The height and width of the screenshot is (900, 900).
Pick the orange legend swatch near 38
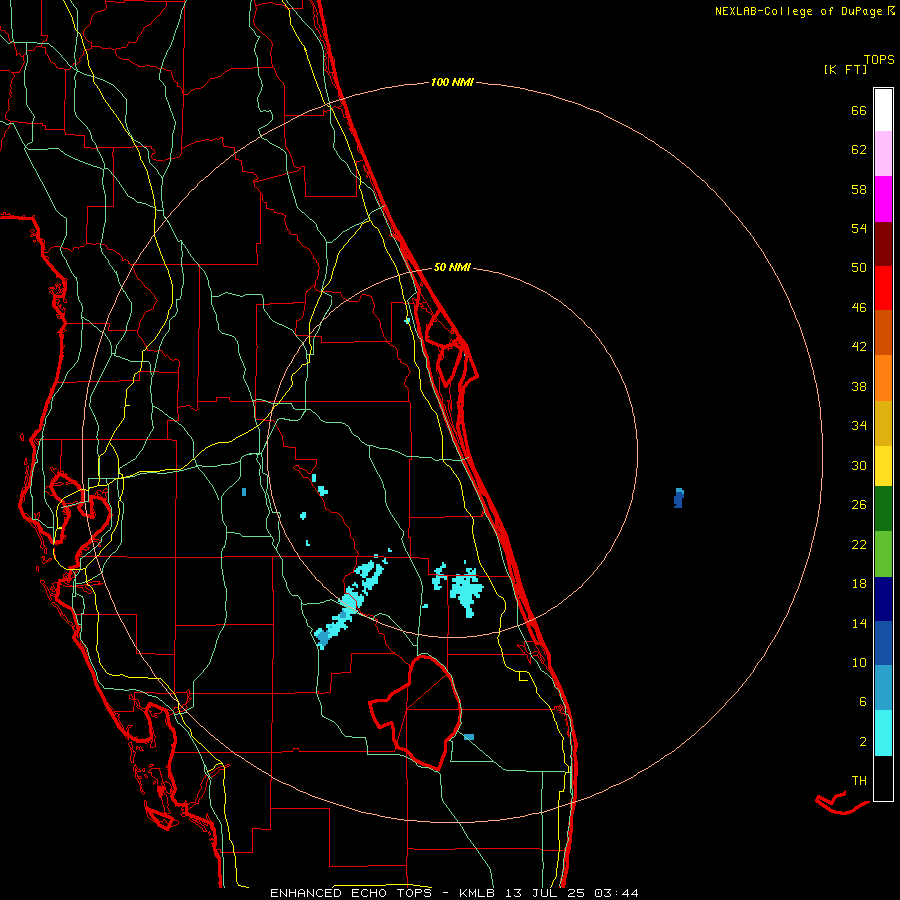coord(883,378)
